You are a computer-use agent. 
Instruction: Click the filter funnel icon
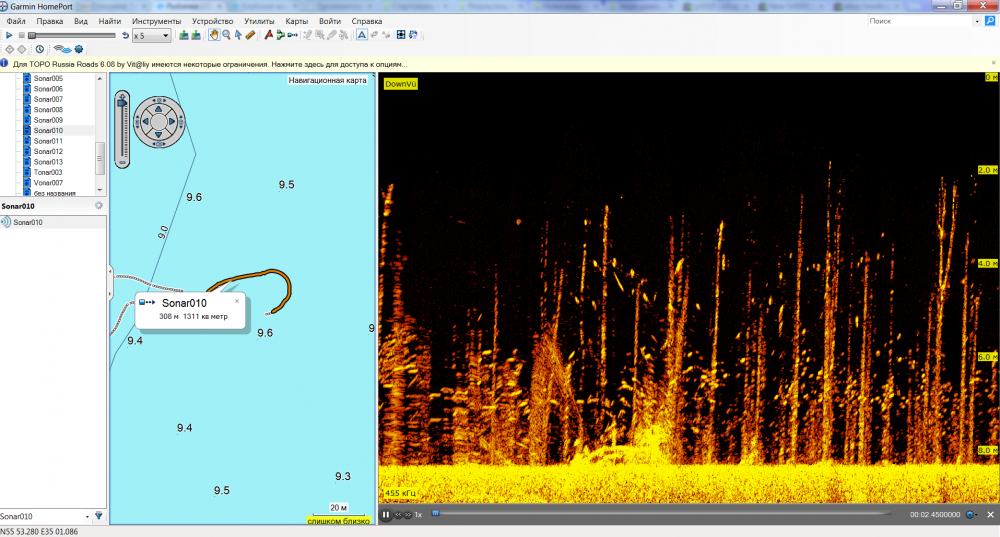pos(99,516)
